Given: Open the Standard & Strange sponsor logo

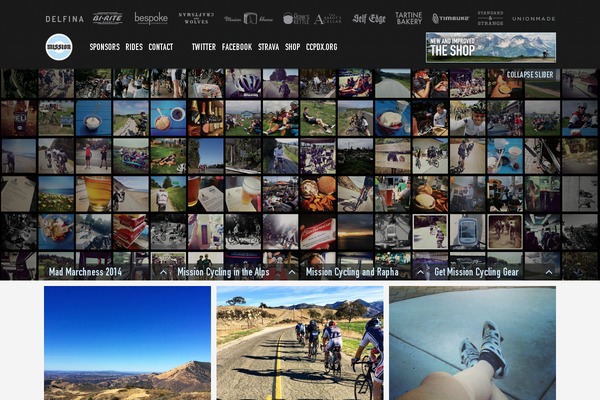Looking at the screenshot, I should [490, 18].
